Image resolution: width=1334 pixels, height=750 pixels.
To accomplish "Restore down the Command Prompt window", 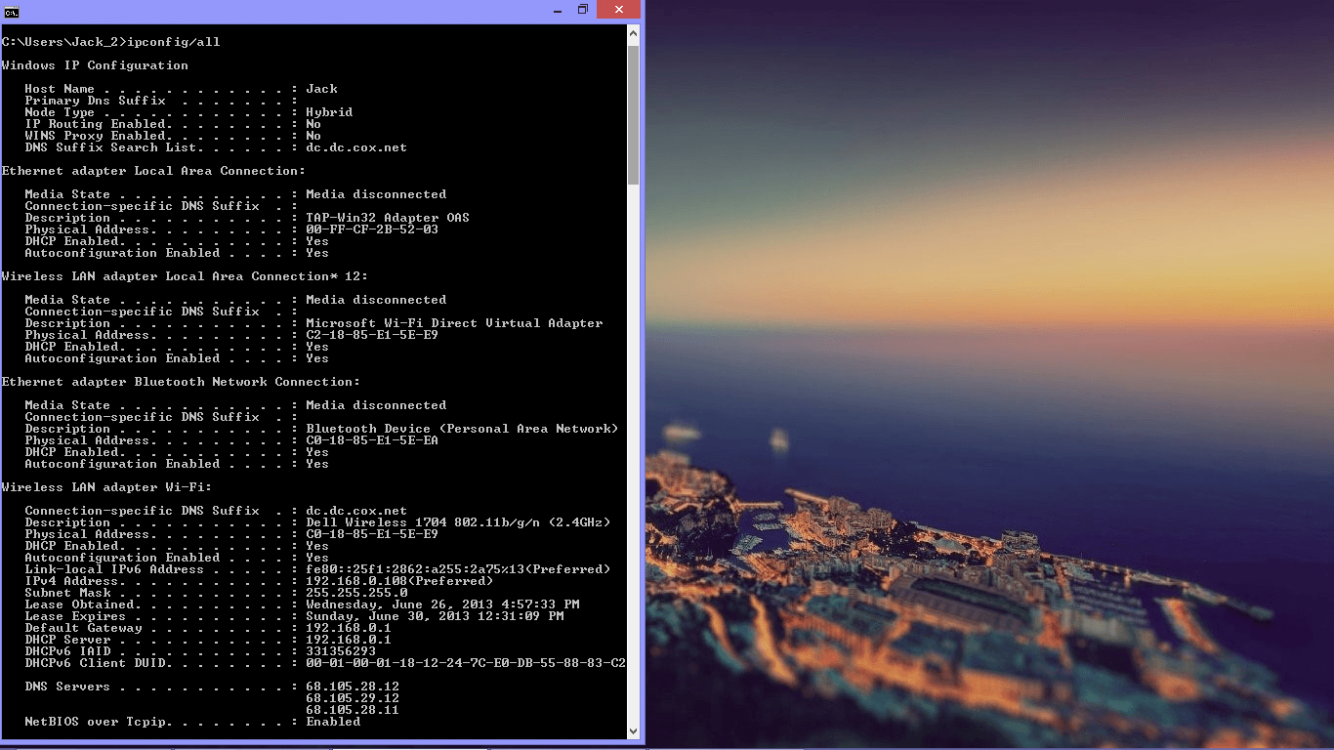I will (x=583, y=9).
